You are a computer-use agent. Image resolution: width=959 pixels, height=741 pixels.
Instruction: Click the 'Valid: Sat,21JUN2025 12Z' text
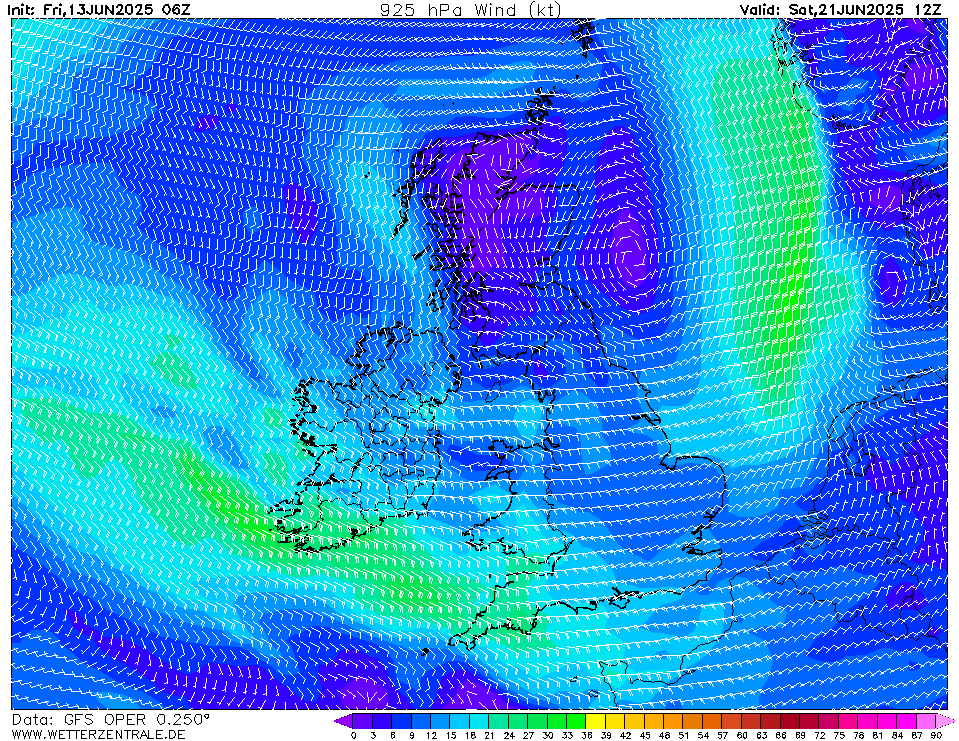(x=840, y=10)
